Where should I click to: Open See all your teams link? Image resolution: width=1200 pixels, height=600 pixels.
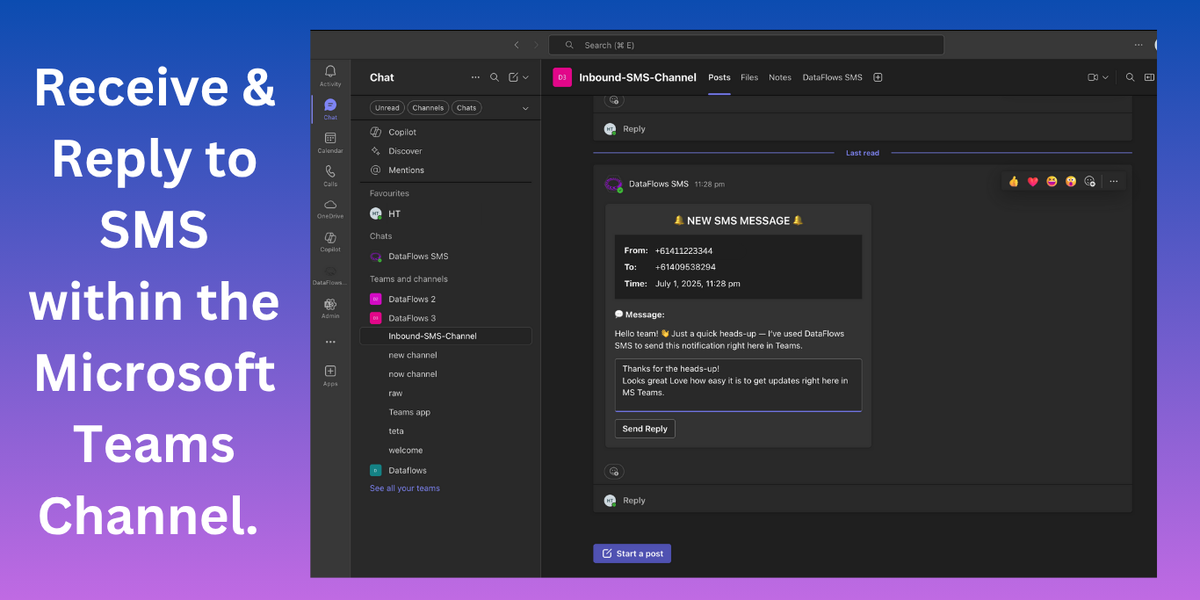pyautogui.click(x=405, y=488)
